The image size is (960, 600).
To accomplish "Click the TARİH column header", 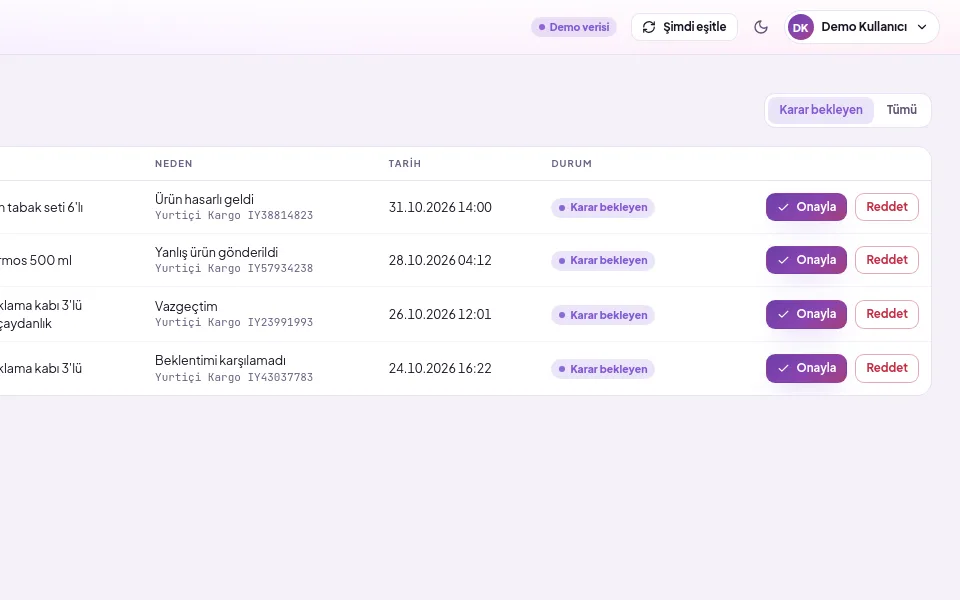I will click(405, 163).
